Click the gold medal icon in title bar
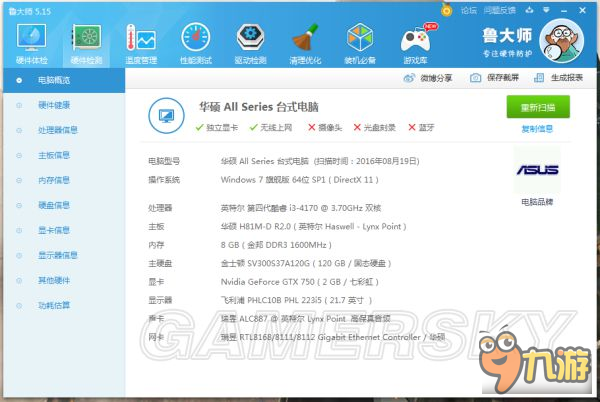600x402 pixels. [447, 10]
